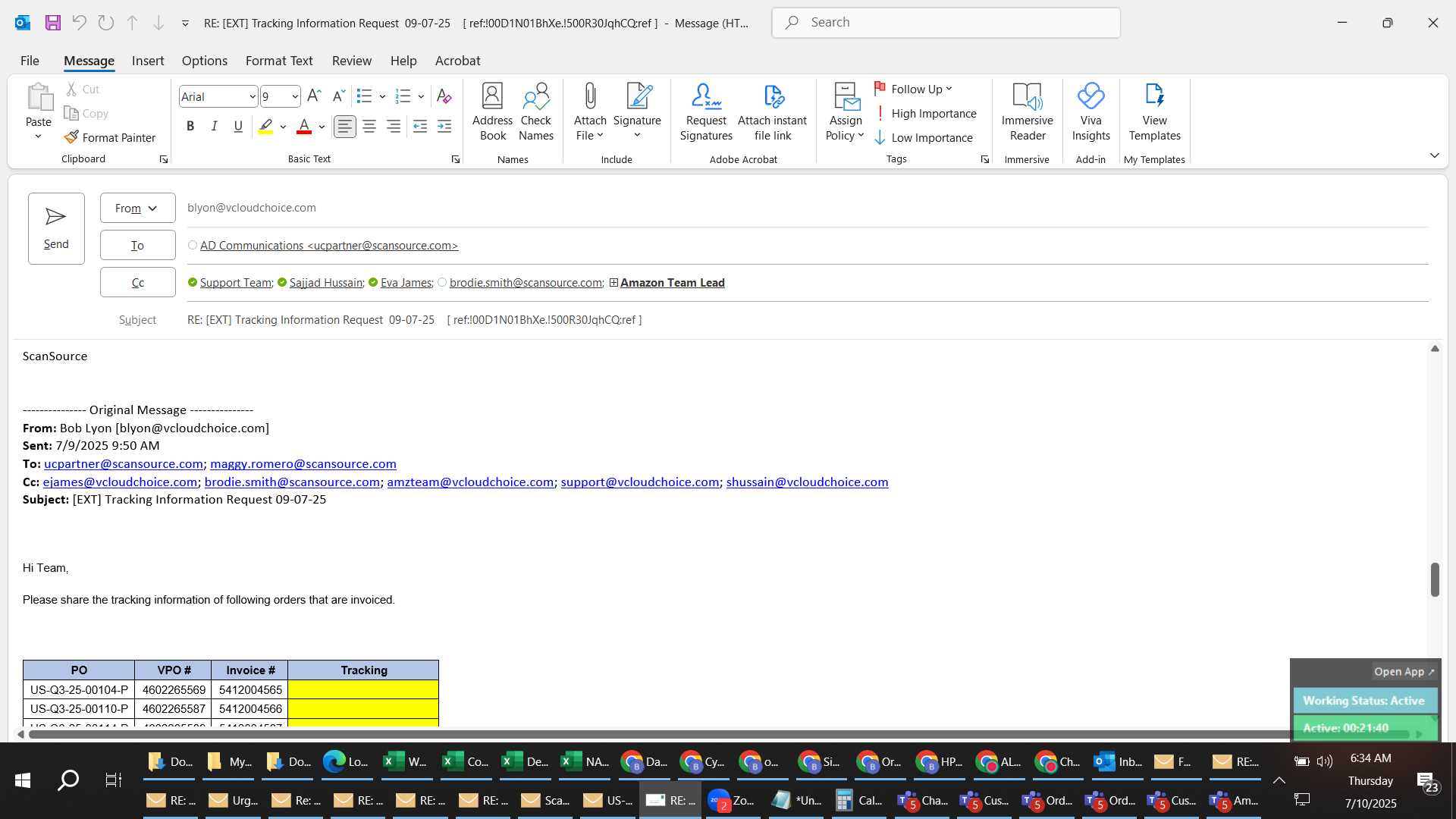Increase font size with grow font icon
Viewport: 1456px width, 819px height.
(x=315, y=96)
